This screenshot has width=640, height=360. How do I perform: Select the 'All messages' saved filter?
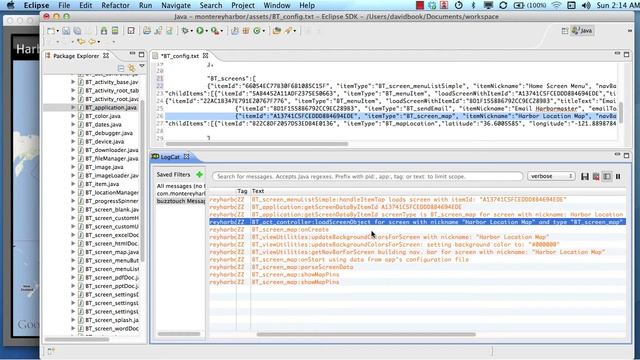[x=181, y=186]
